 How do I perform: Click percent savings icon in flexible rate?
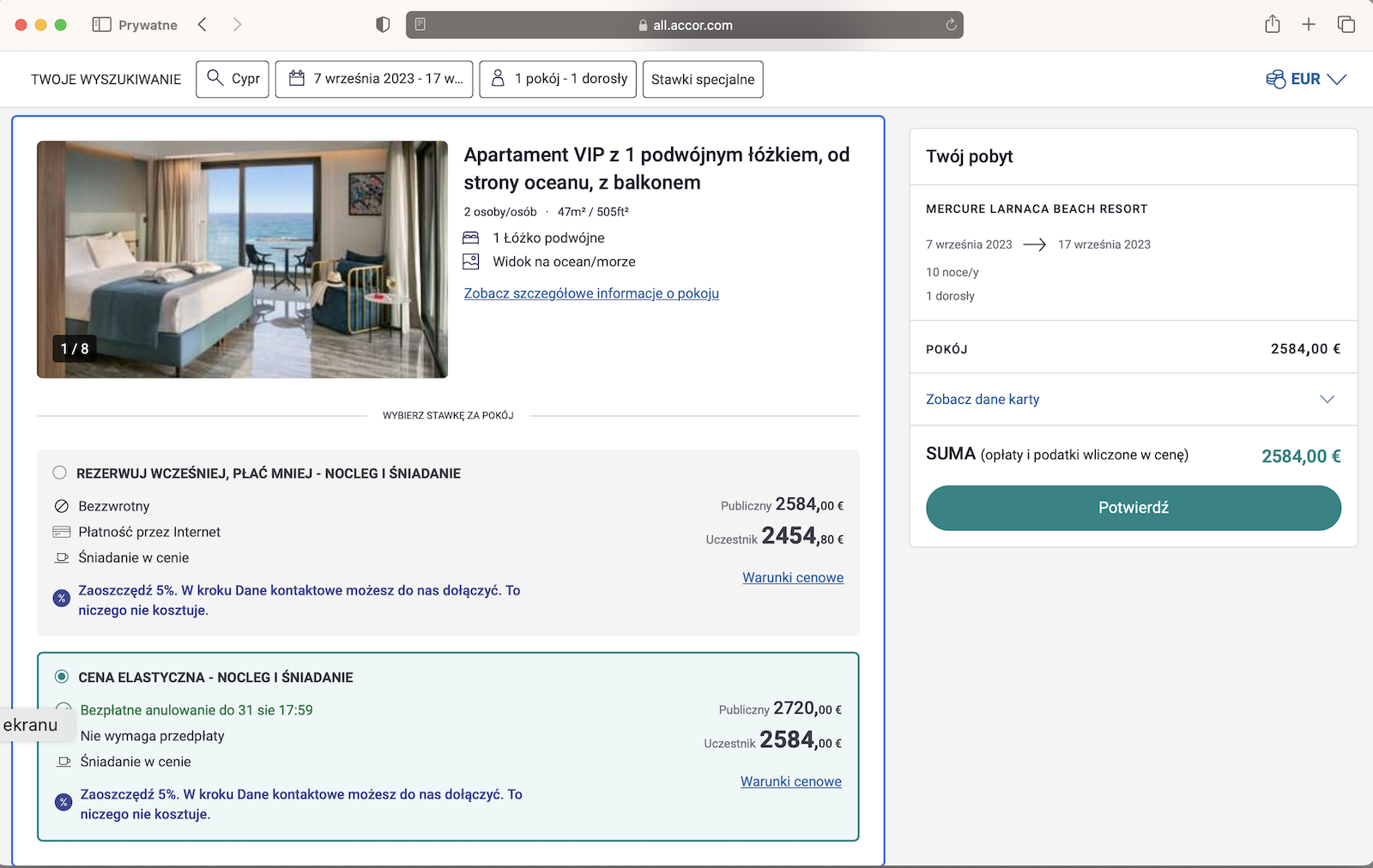(64, 802)
